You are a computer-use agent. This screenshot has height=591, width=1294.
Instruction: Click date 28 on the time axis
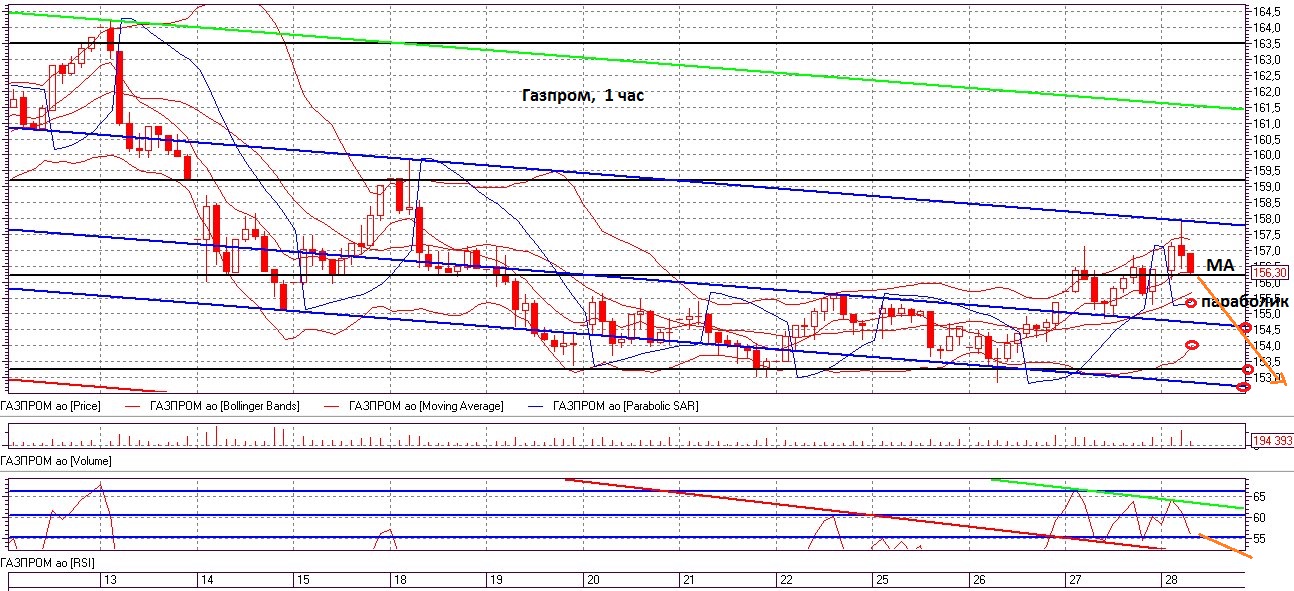pyautogui.click(x=1171, y=580)
